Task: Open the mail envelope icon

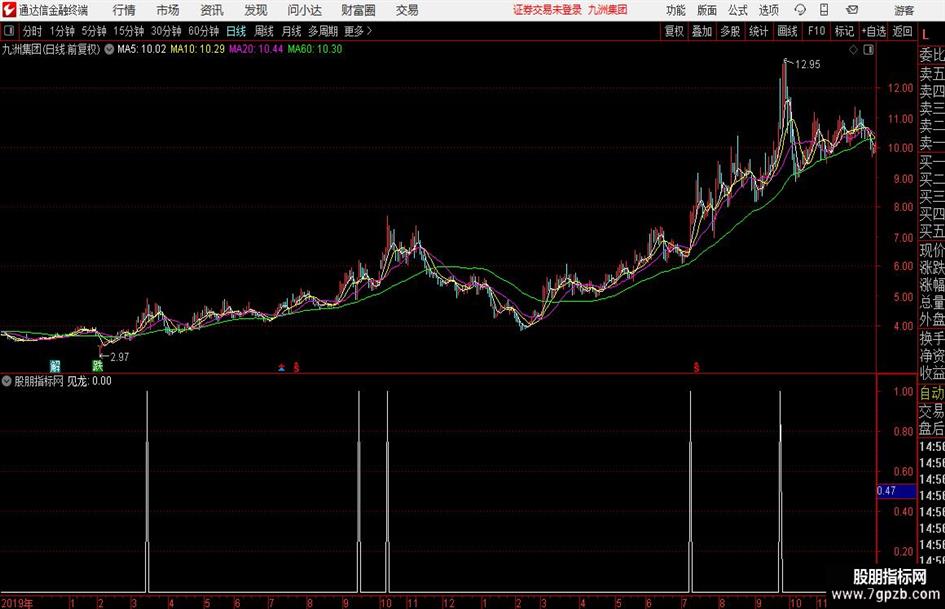Action: (x=852, y=10)
